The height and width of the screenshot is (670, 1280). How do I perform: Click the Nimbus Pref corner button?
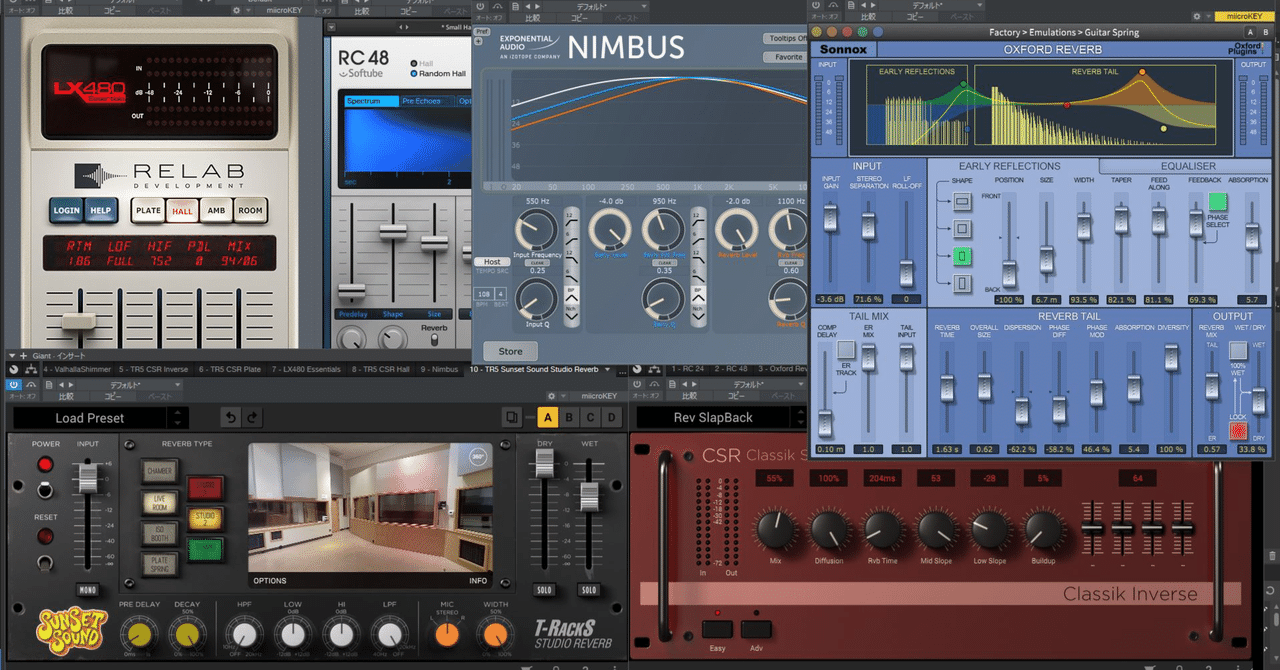(481, 31)
